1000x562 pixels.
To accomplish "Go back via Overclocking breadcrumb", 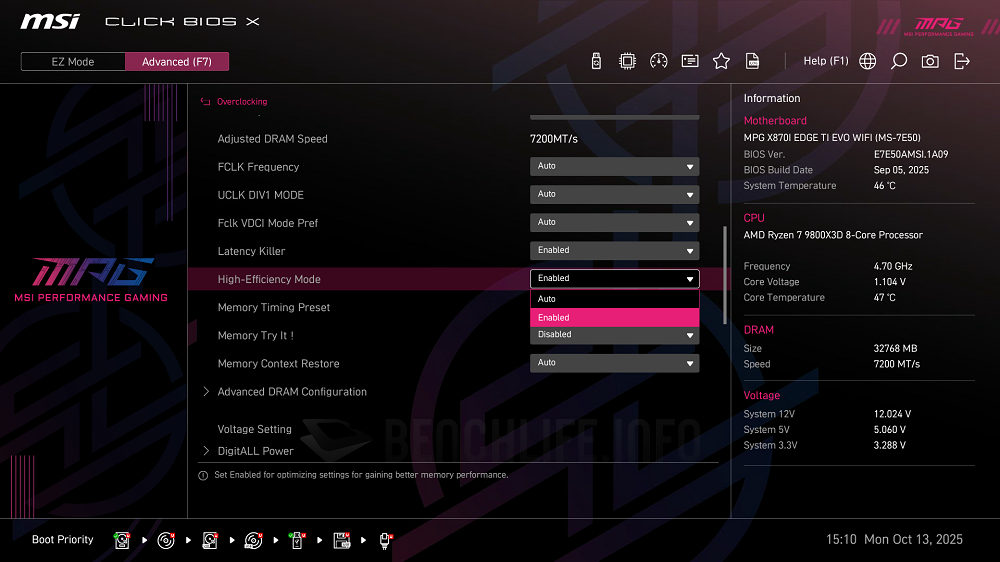I will [x=241, y=102].
